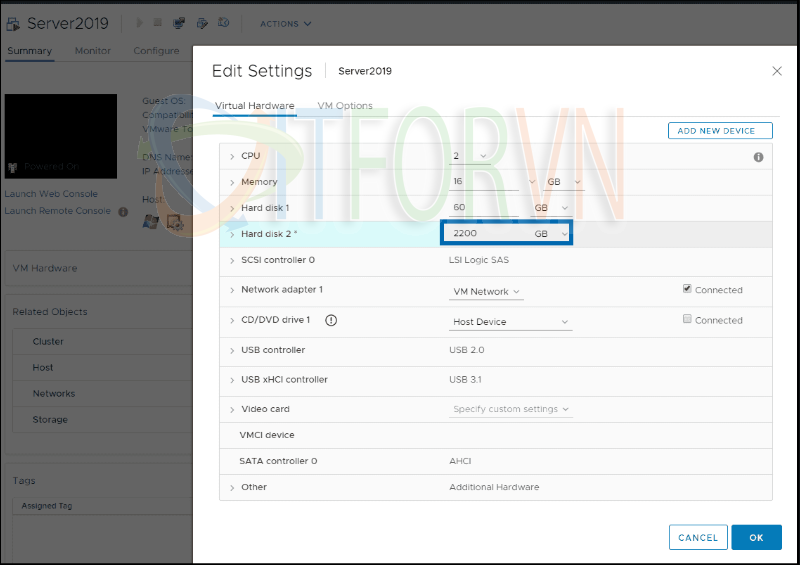
Task: Expand the Hard disk 1 row
Action: tap(232, 208)
